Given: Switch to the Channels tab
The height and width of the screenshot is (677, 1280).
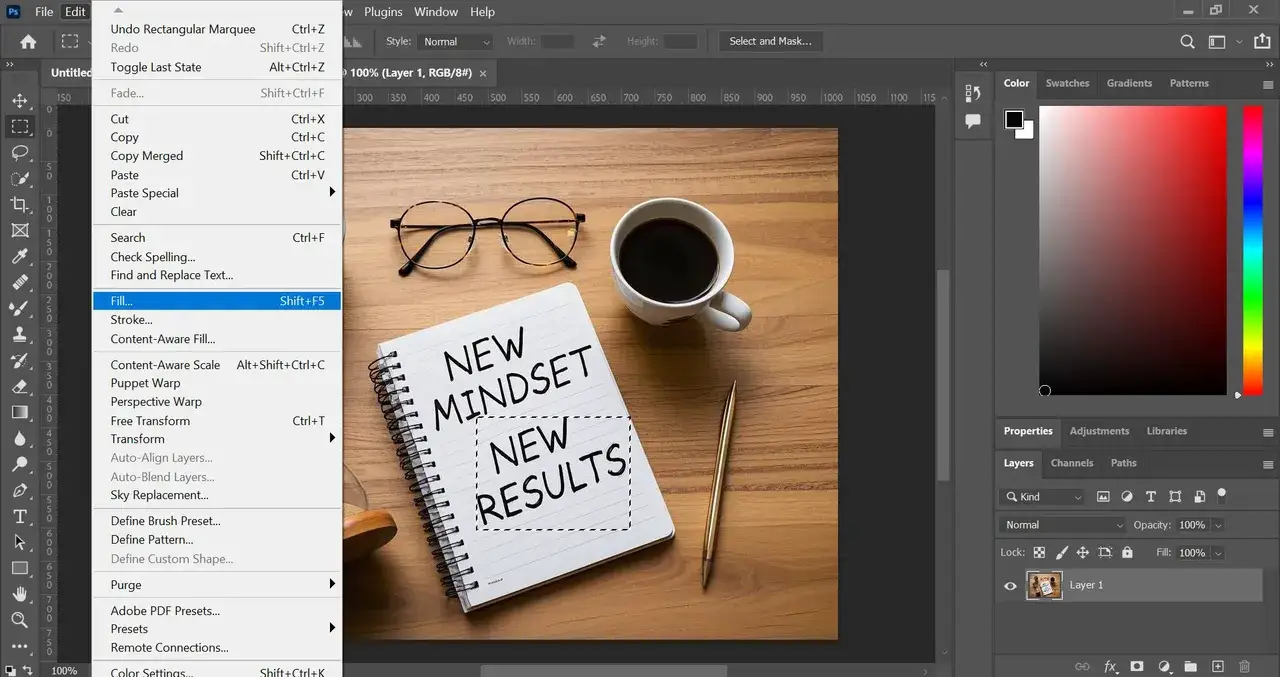Looking at the screenshot, I should (1071, 463).
